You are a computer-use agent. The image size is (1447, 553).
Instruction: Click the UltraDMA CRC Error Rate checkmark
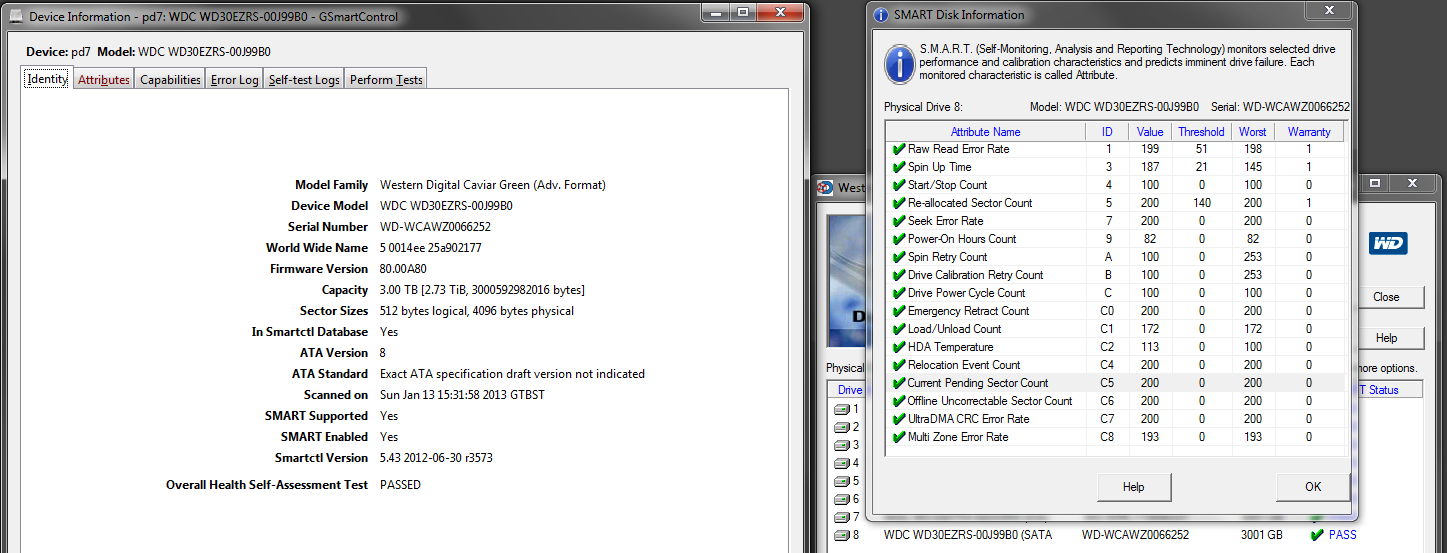click(899, 419)
